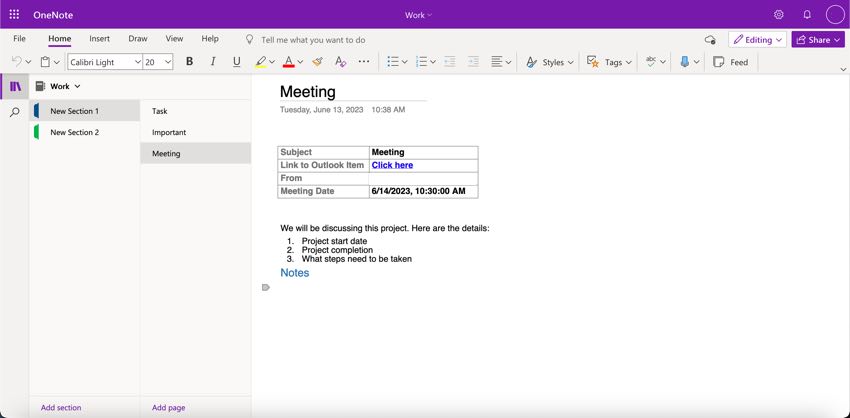The width and height of the screenshot is (850, 418).
Task: Open the Important page
Action: pos(195,132)
